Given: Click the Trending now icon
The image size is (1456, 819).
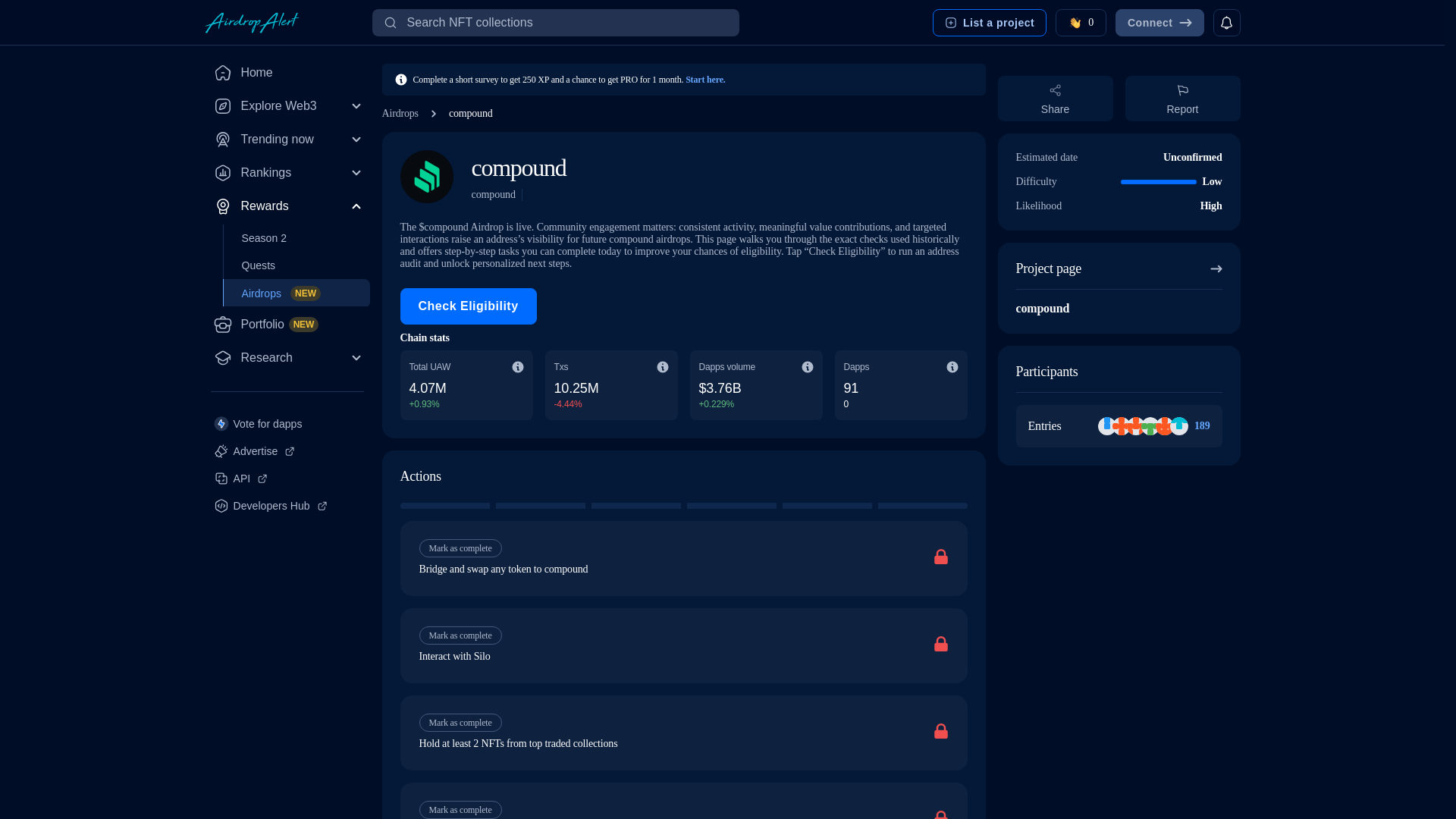Looking at the screenshot, I should [x=222, y=140].
